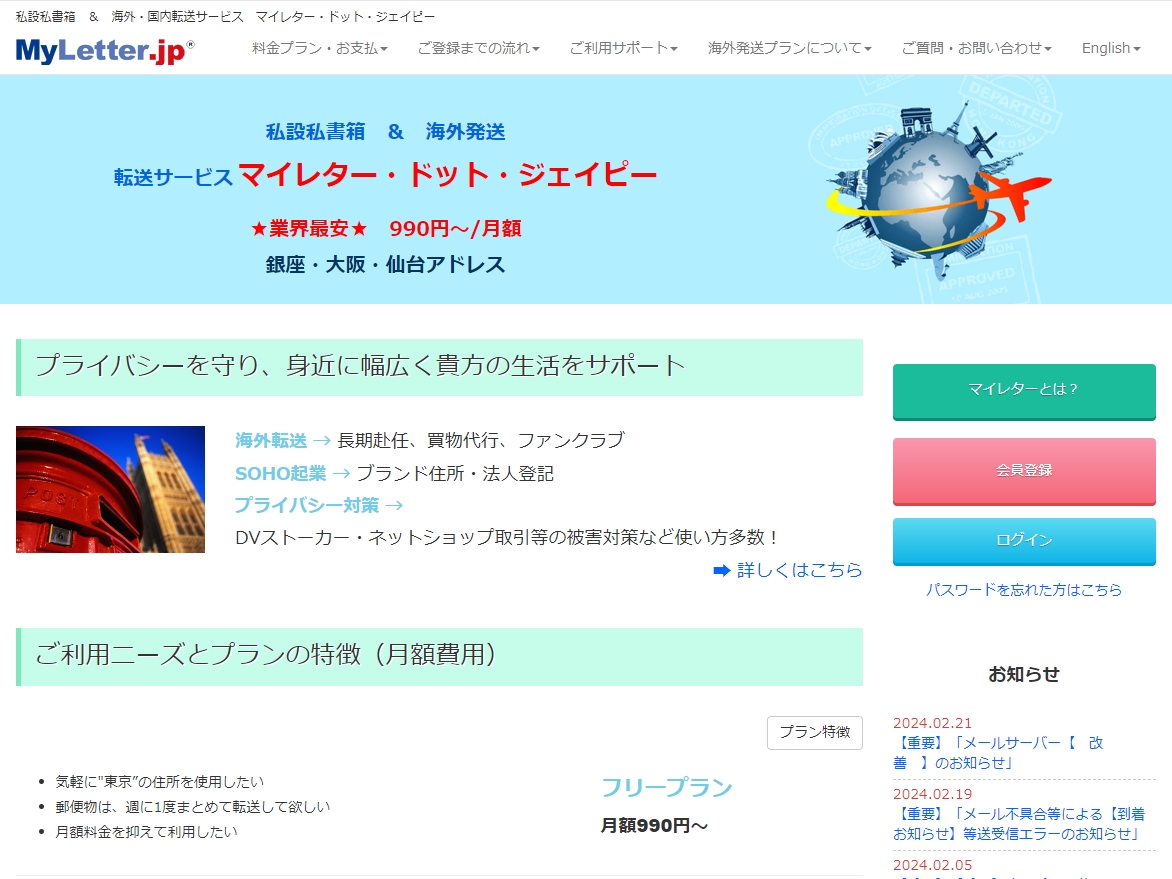Expand 海外発送プランについて menu
1172x879 pixels.
point(789,48)
